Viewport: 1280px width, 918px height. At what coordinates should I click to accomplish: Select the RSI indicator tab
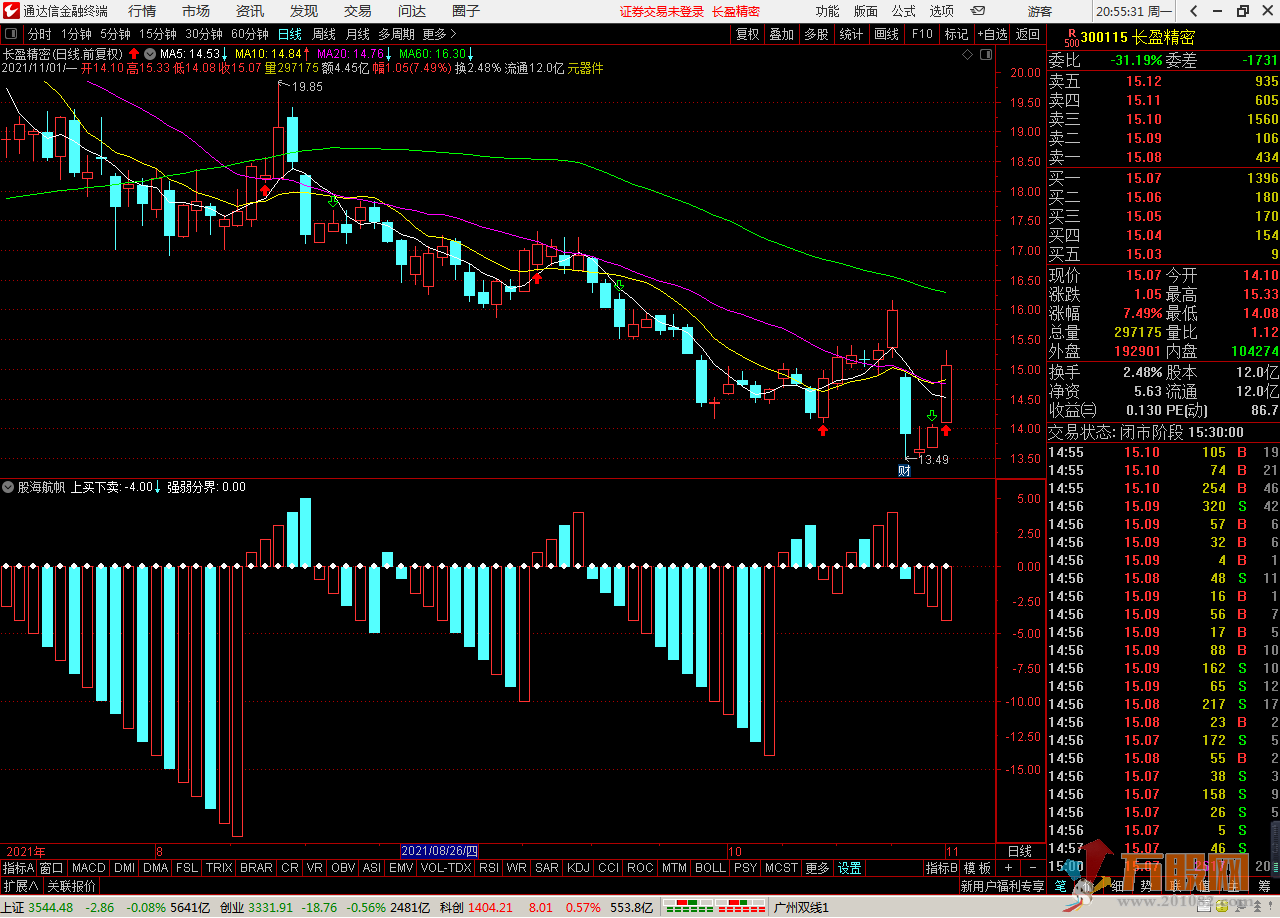pyautogui.click(x=489, y=868)
